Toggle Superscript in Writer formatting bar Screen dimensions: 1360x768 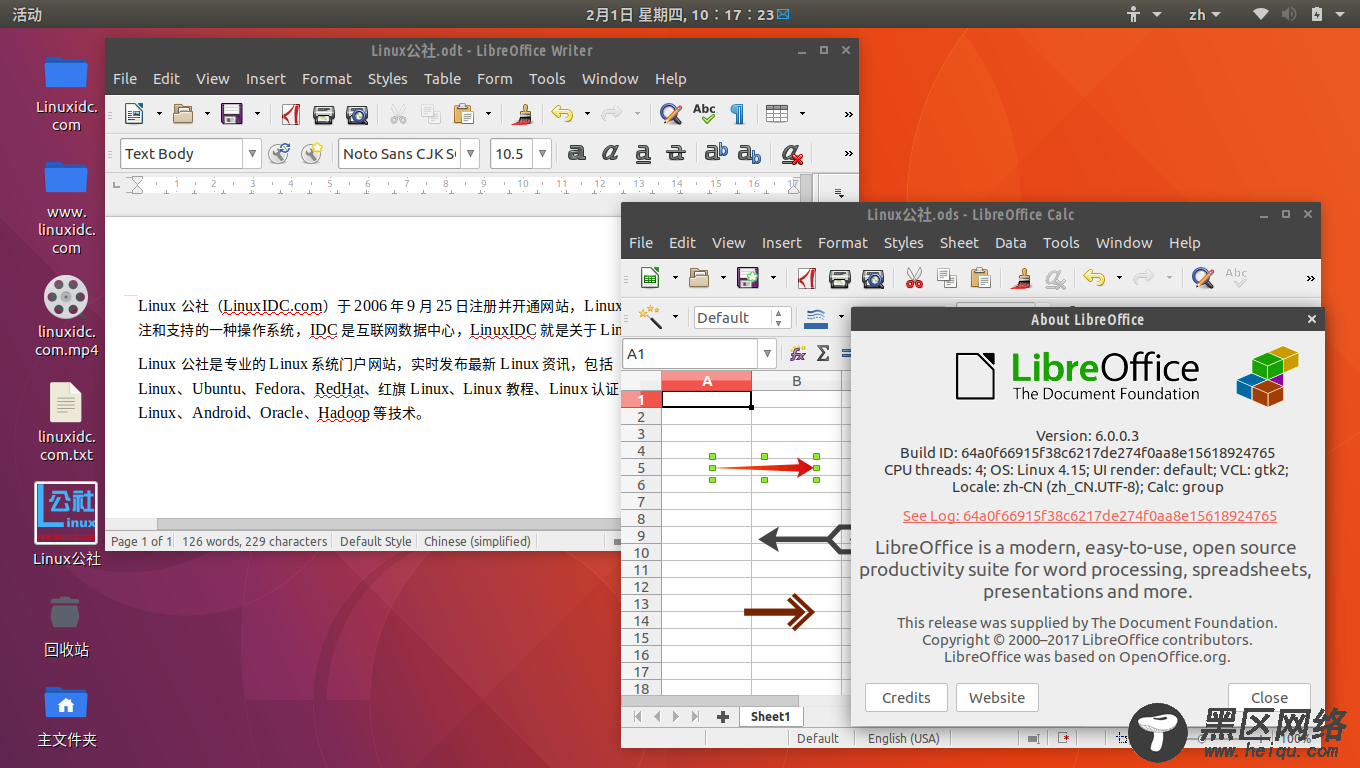(x=717, y=153)
